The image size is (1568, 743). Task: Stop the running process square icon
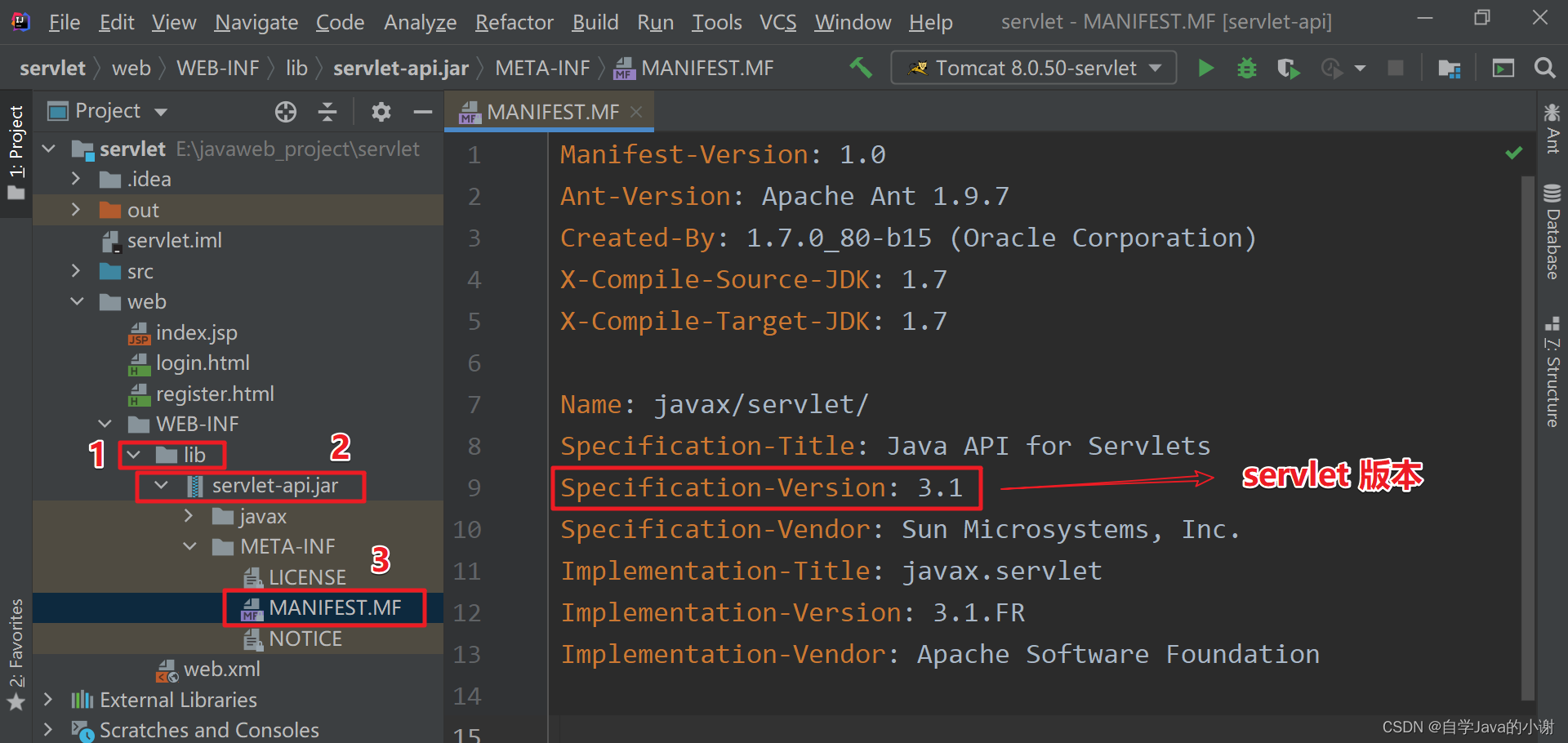[x=1396, y=68]
